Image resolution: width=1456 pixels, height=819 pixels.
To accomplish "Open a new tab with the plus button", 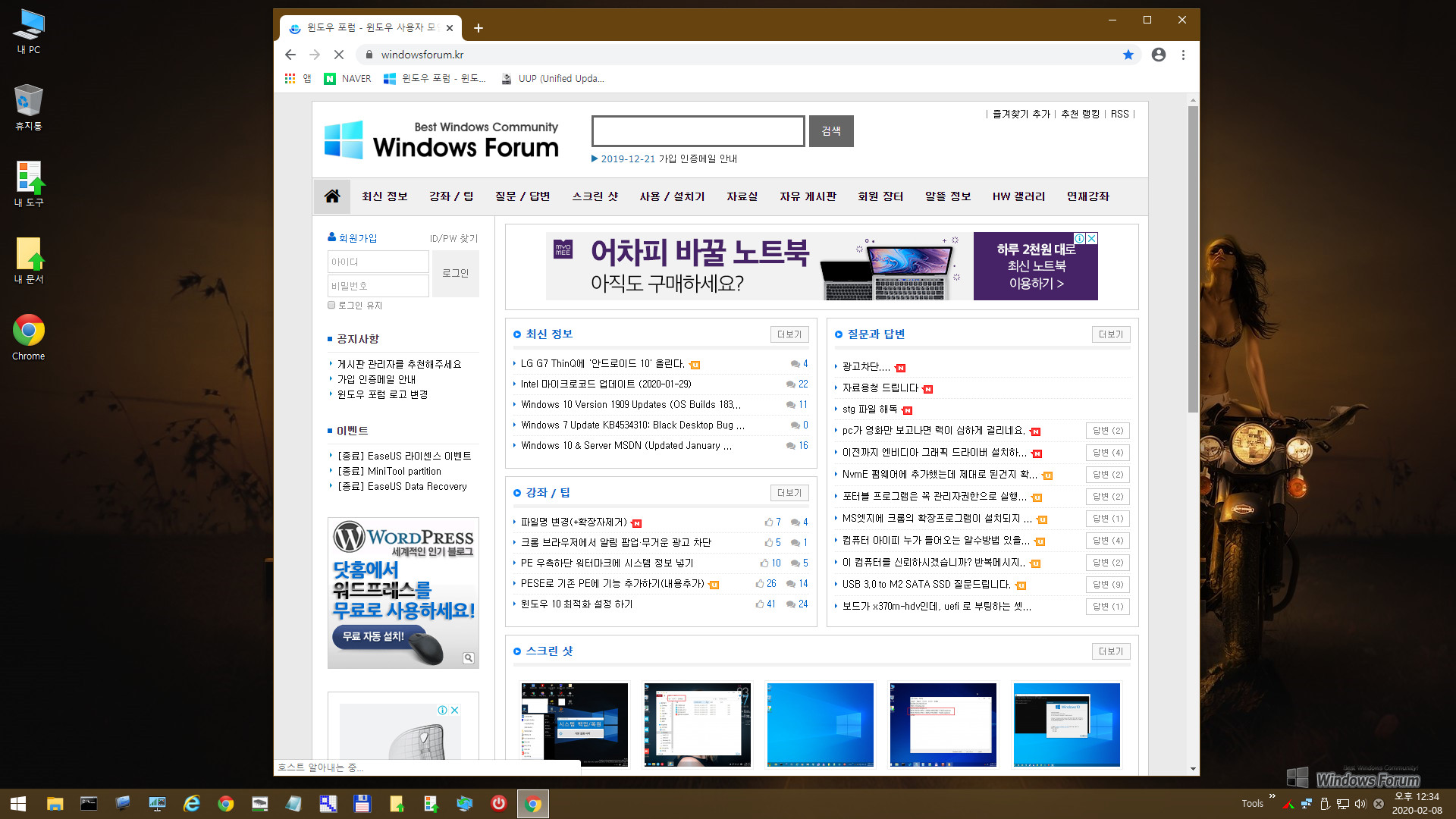I will pos(479,28).
